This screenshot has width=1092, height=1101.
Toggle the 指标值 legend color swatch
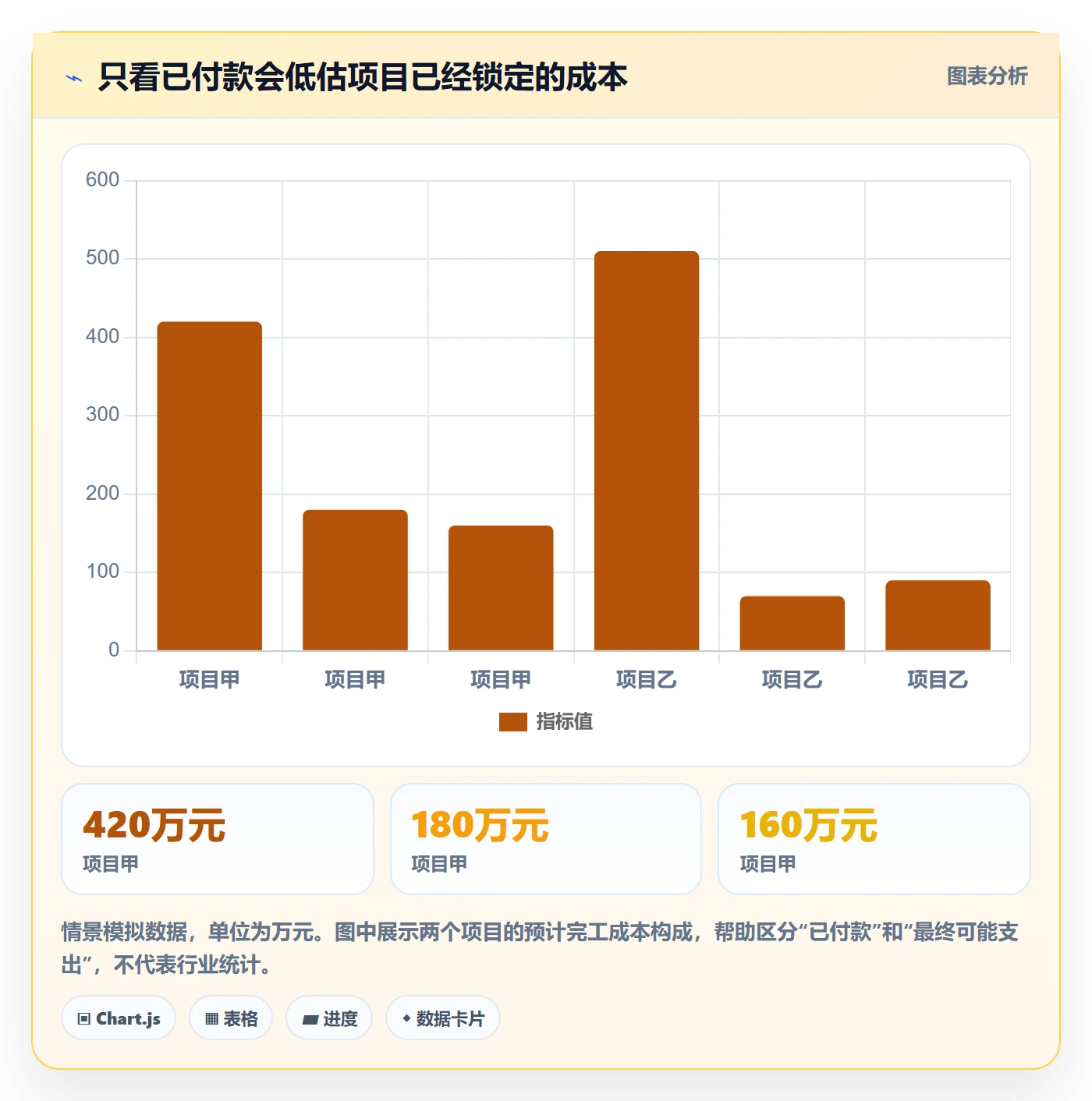click(512, 722)
